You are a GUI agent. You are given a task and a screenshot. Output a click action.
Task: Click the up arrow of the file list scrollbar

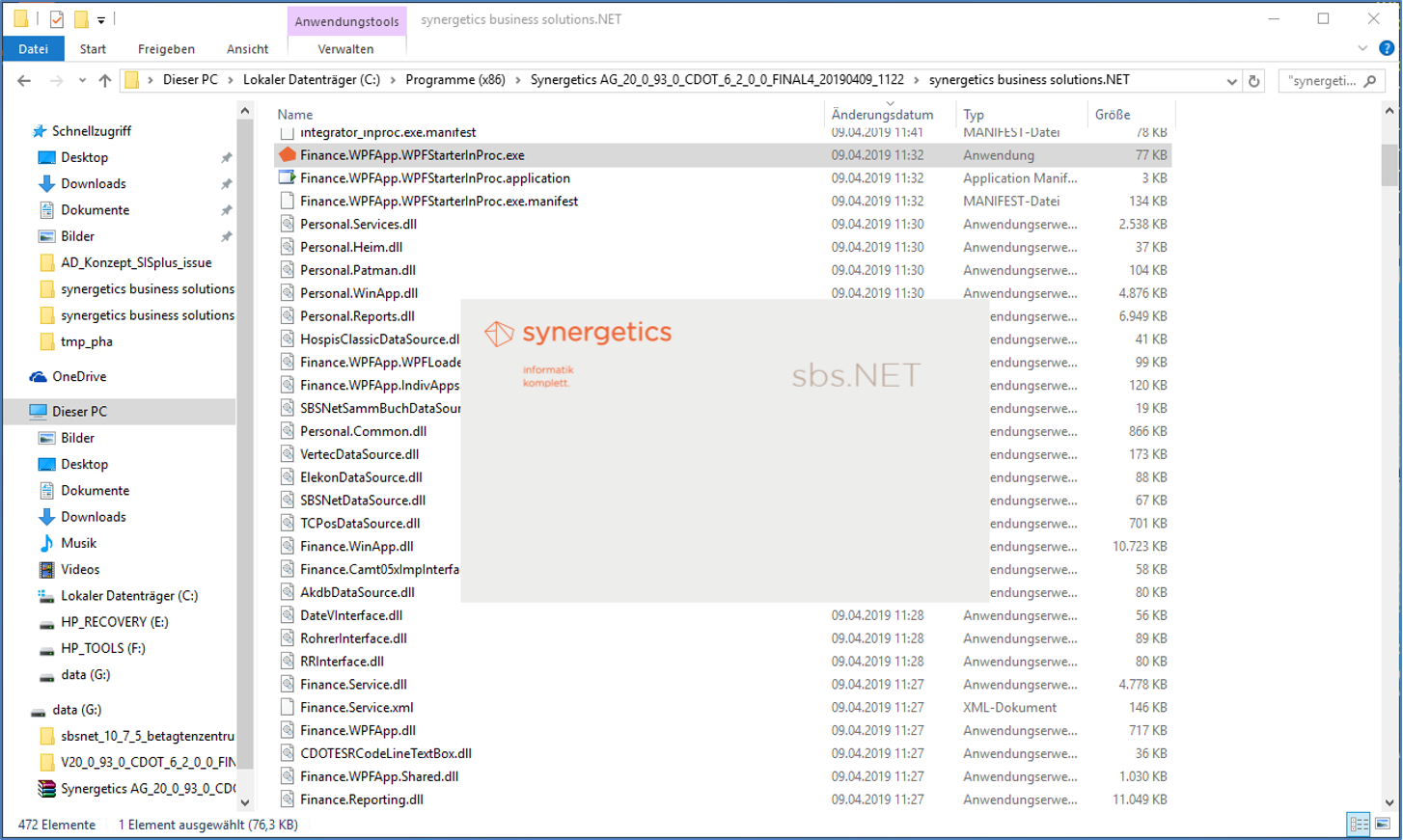(x=1389, y=111)
